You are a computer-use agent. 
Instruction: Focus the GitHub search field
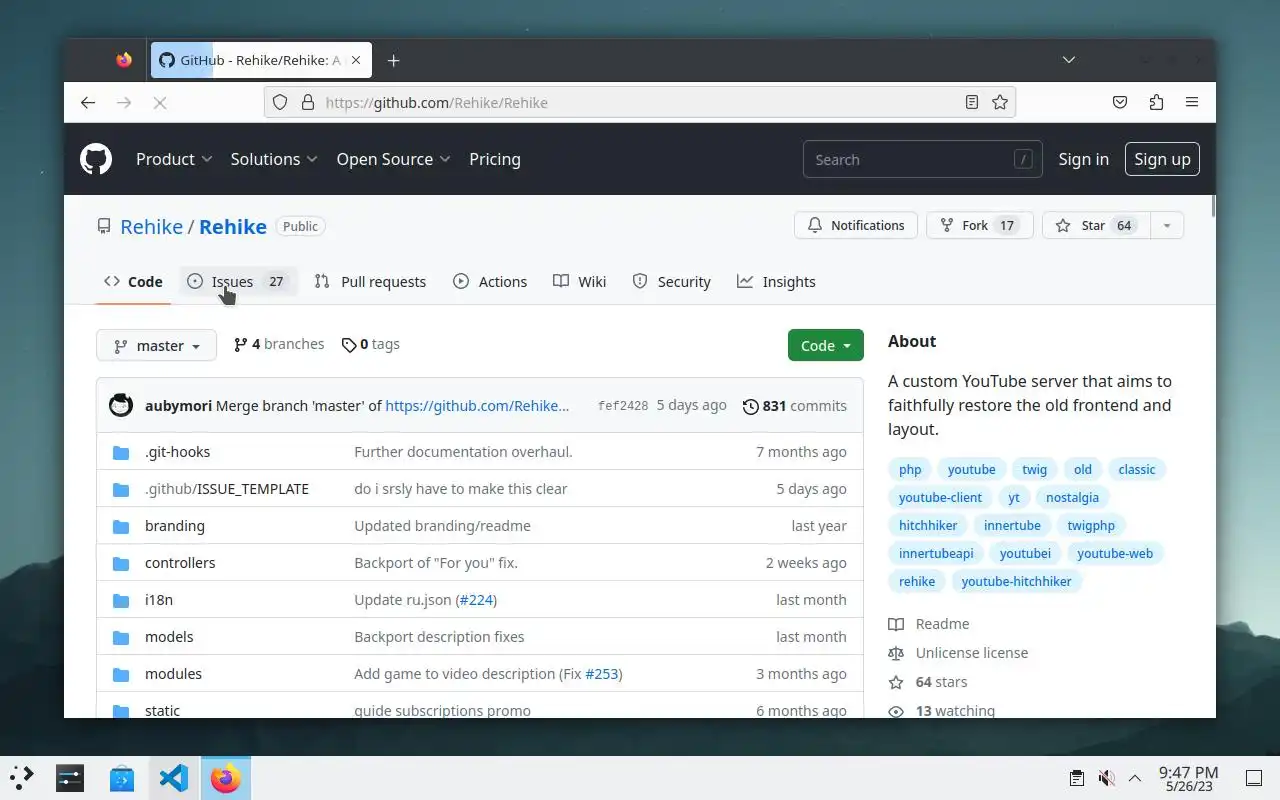click(922, 159)
